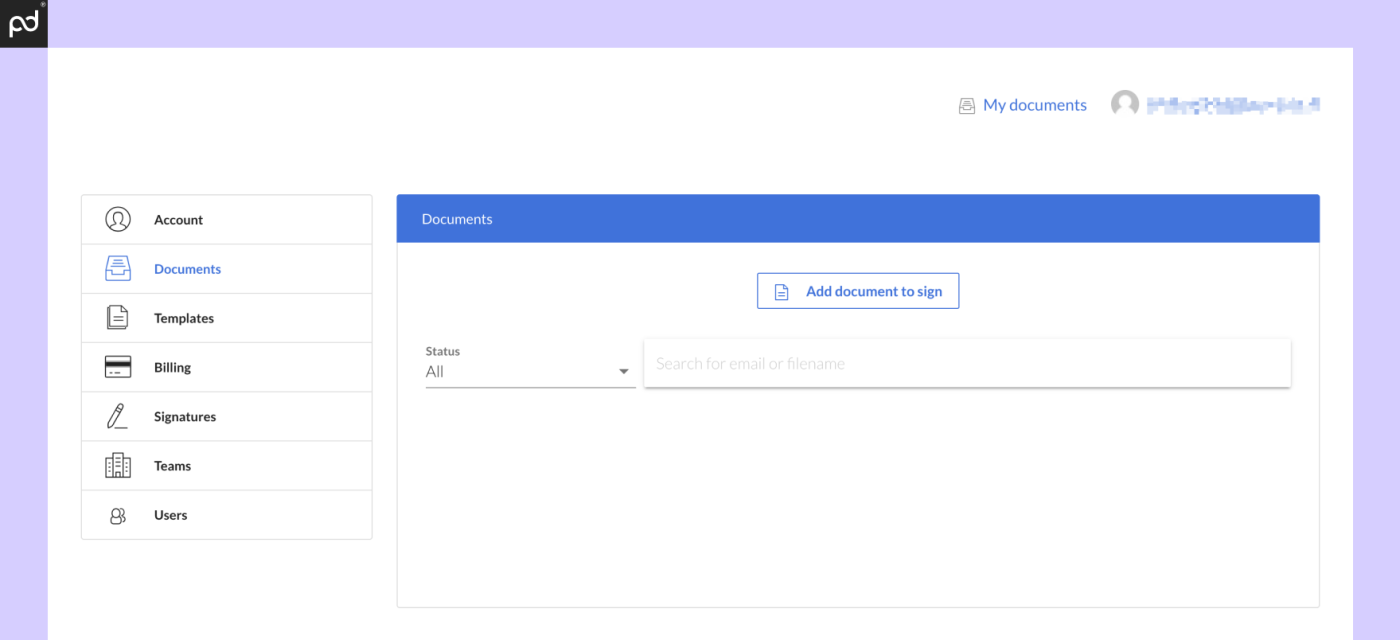Switch to the Templates section
1400x640 pixels.
(183, 317)
